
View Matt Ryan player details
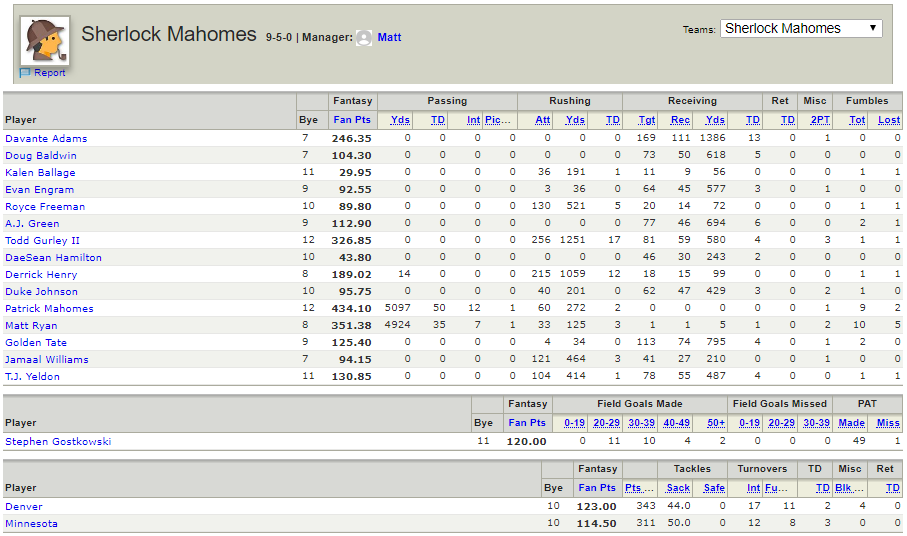[31, 326]
